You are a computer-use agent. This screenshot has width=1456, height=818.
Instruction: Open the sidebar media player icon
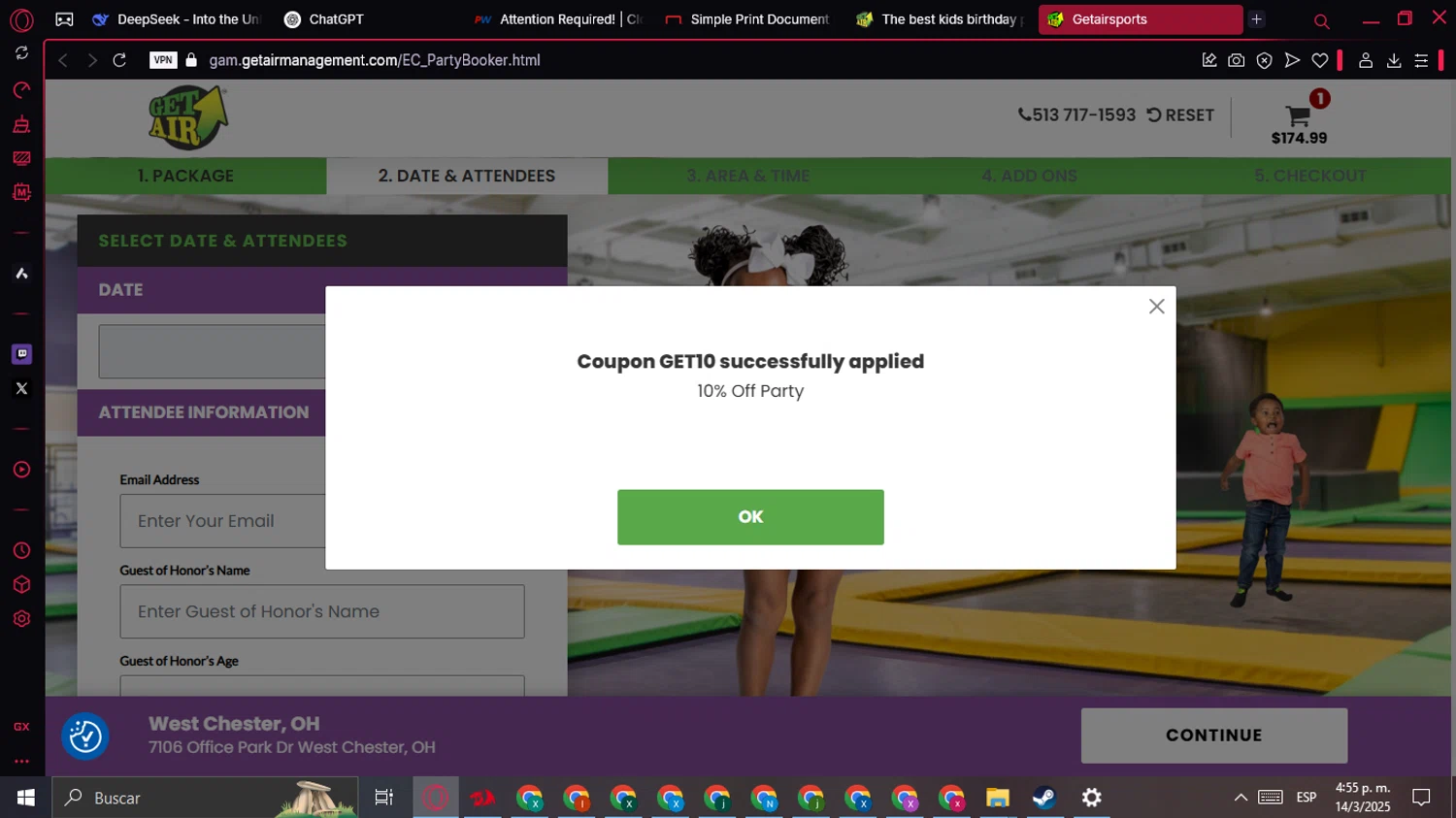(21, 470)
